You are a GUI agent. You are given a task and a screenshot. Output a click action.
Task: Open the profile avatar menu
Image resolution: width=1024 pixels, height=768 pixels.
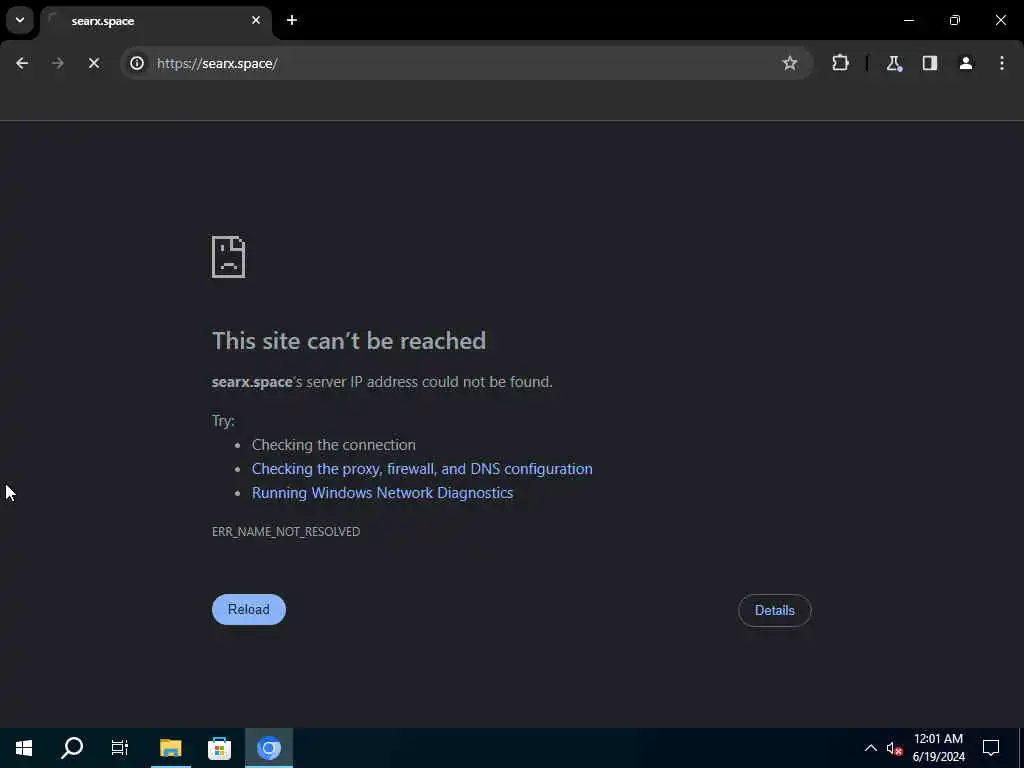966,63
